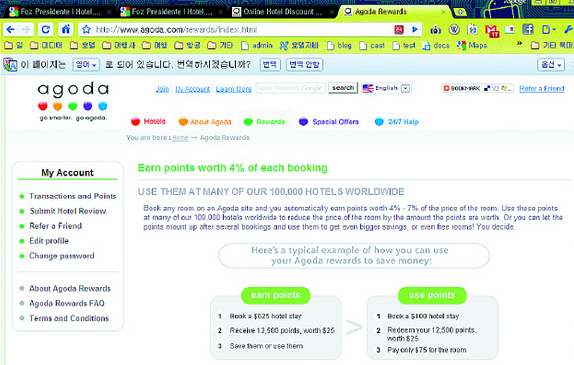Image resolution: width=574 pixels, height=365 pixels.
Task: Open the About Agoda navigation tab
Action: (205, 122)
